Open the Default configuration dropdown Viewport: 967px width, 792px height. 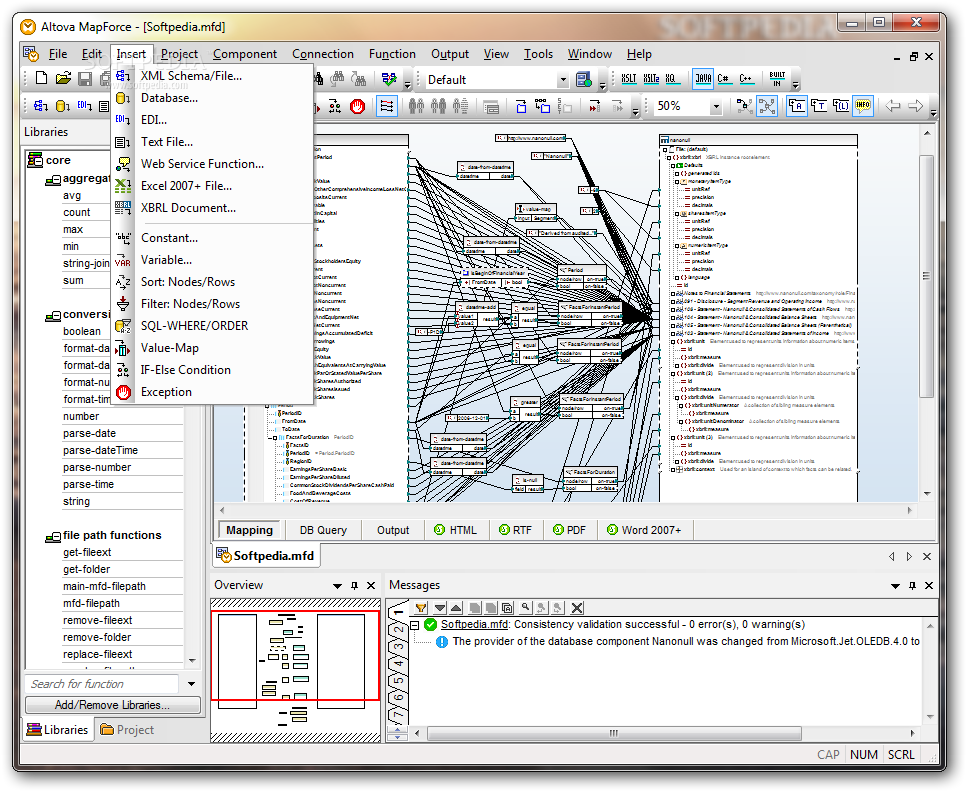pyautogui.click(x=562, y=80)
